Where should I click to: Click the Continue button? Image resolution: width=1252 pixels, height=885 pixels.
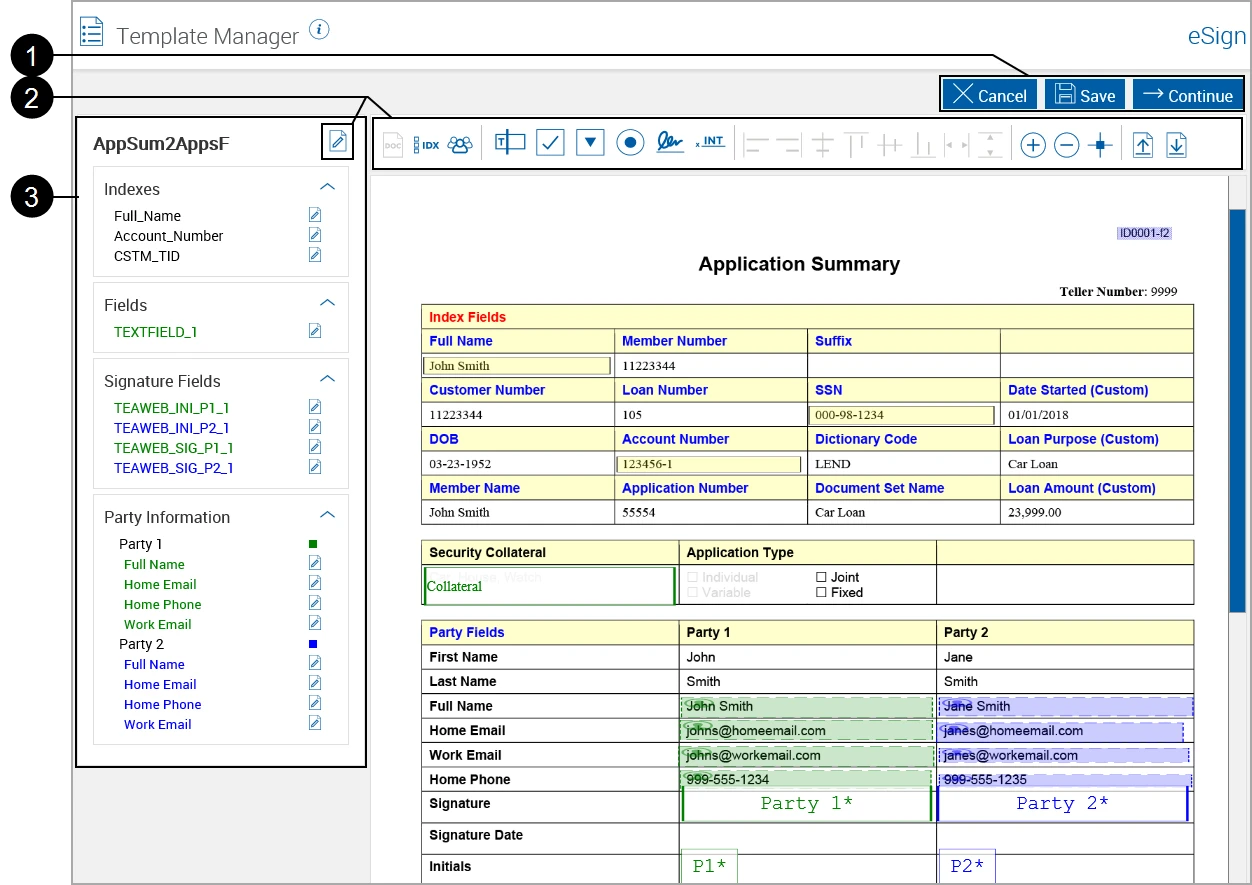[x=1188, y=95]
